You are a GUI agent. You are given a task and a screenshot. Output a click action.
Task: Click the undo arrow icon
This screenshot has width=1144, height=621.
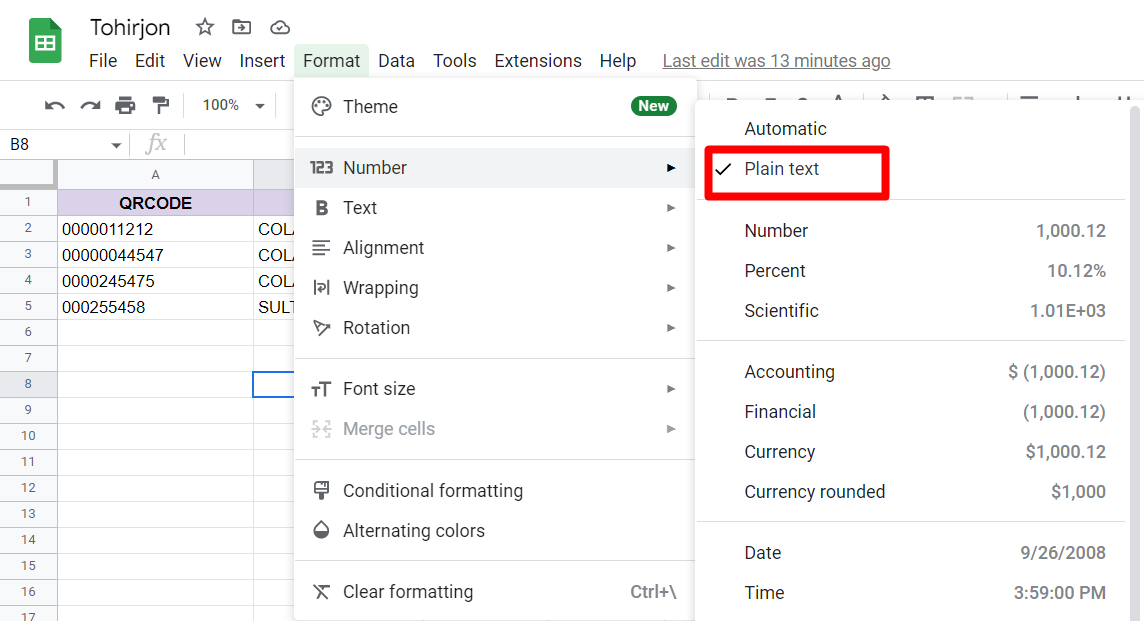pos(55,106)
